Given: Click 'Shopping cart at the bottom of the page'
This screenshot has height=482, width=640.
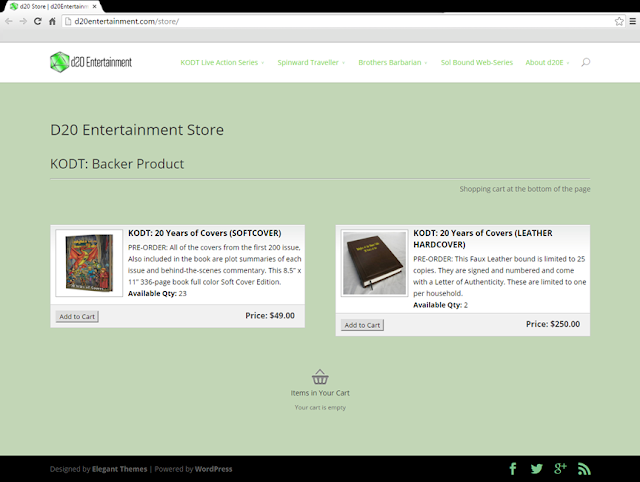Looking at the screenshot, I should 525,189.
